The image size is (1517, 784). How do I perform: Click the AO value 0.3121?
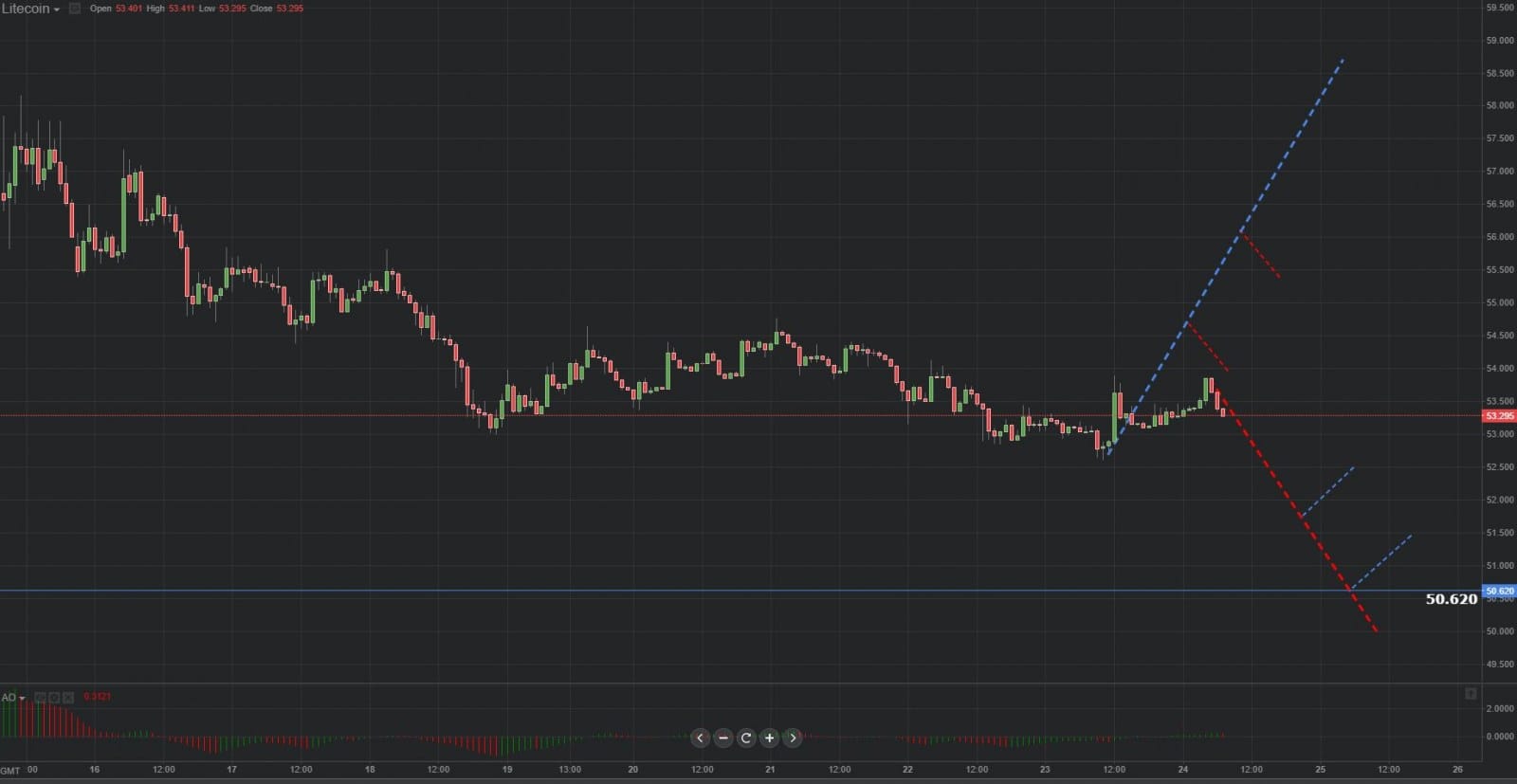click(98, 697)
